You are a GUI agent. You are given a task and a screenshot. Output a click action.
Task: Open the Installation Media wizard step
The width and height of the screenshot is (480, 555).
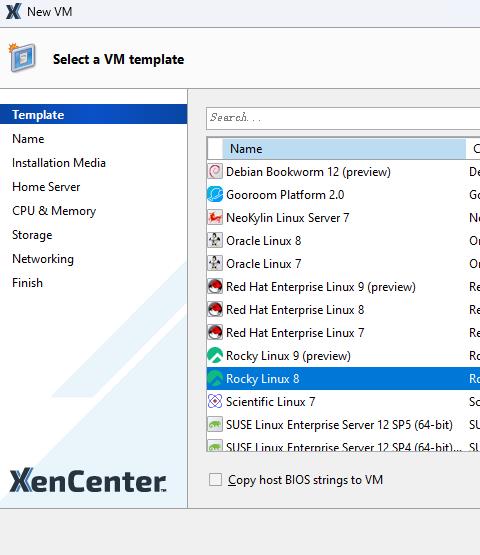pyautogui.click(x=59, y=162)
